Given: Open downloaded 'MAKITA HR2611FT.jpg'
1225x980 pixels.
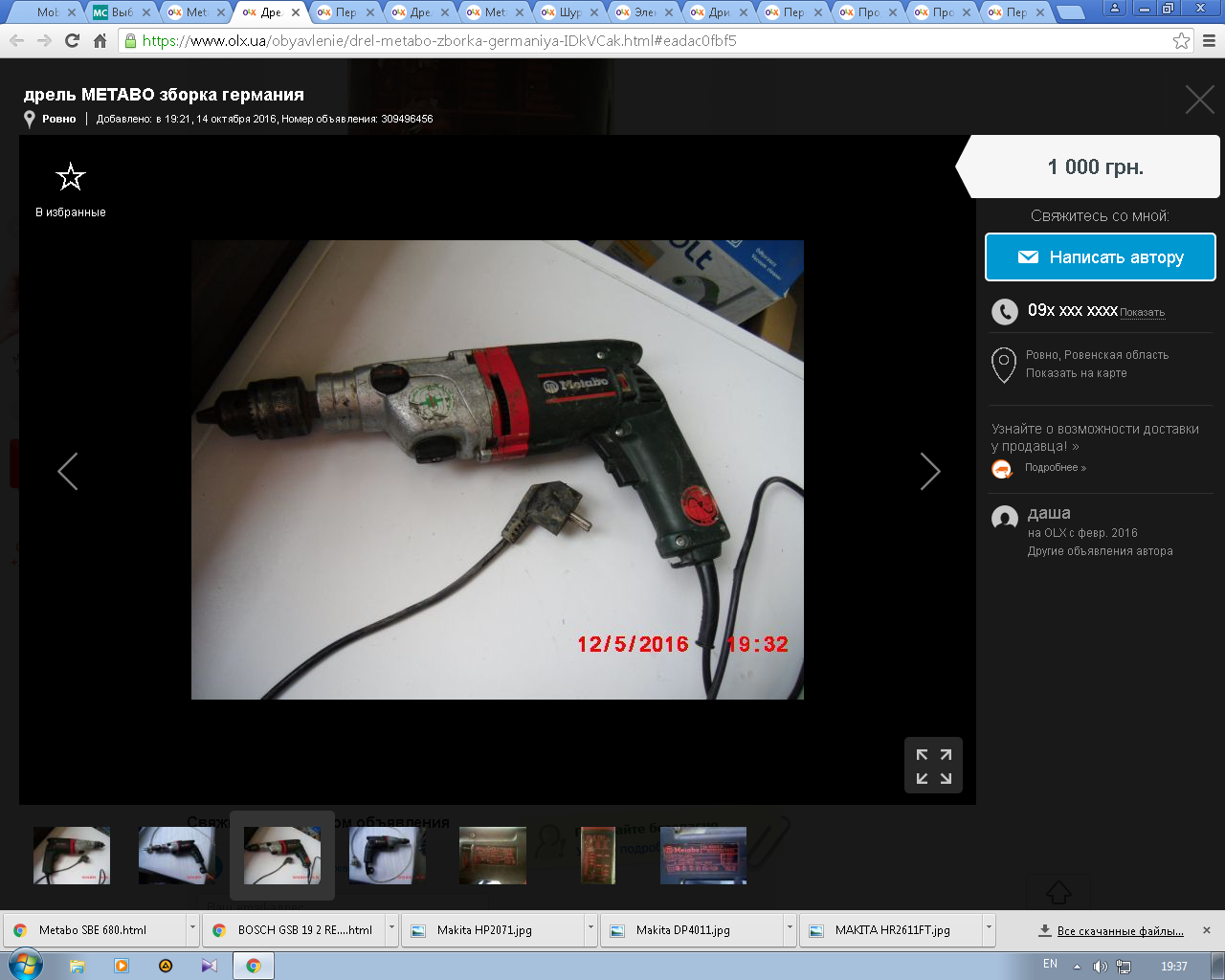Looking at the screenshot, I should pos(892,930).
